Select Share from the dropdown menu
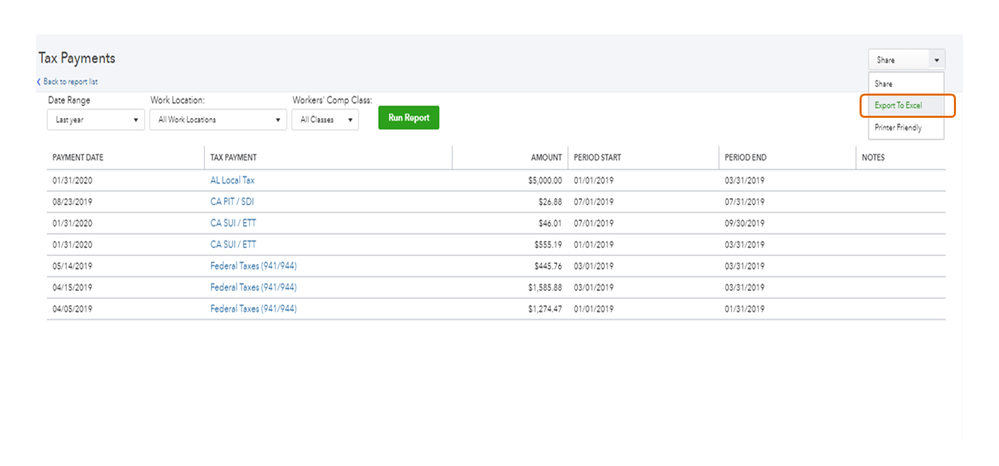Screen dimensions: 999x466 pos(884,84)
